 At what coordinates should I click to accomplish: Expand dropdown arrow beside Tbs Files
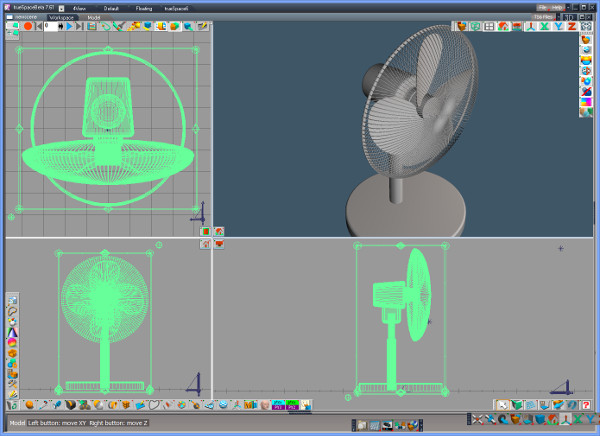(x=558, y=17)
